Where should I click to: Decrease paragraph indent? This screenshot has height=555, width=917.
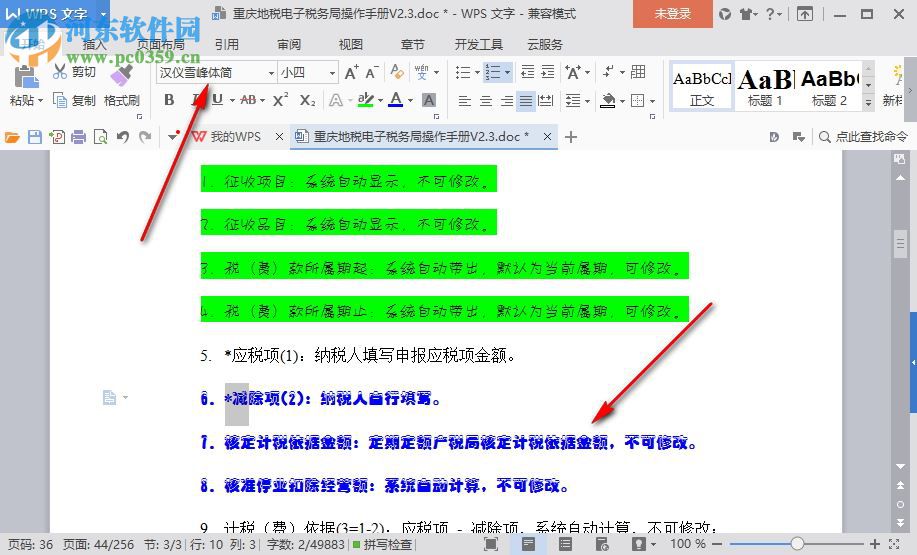[x=528, y=72]
